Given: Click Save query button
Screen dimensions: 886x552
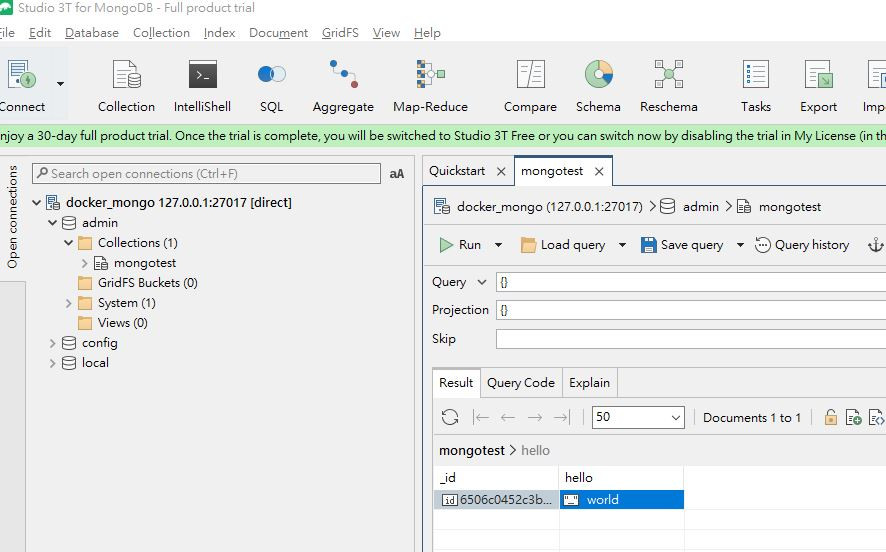Looking at the screenshot, I should coord(682,245).
